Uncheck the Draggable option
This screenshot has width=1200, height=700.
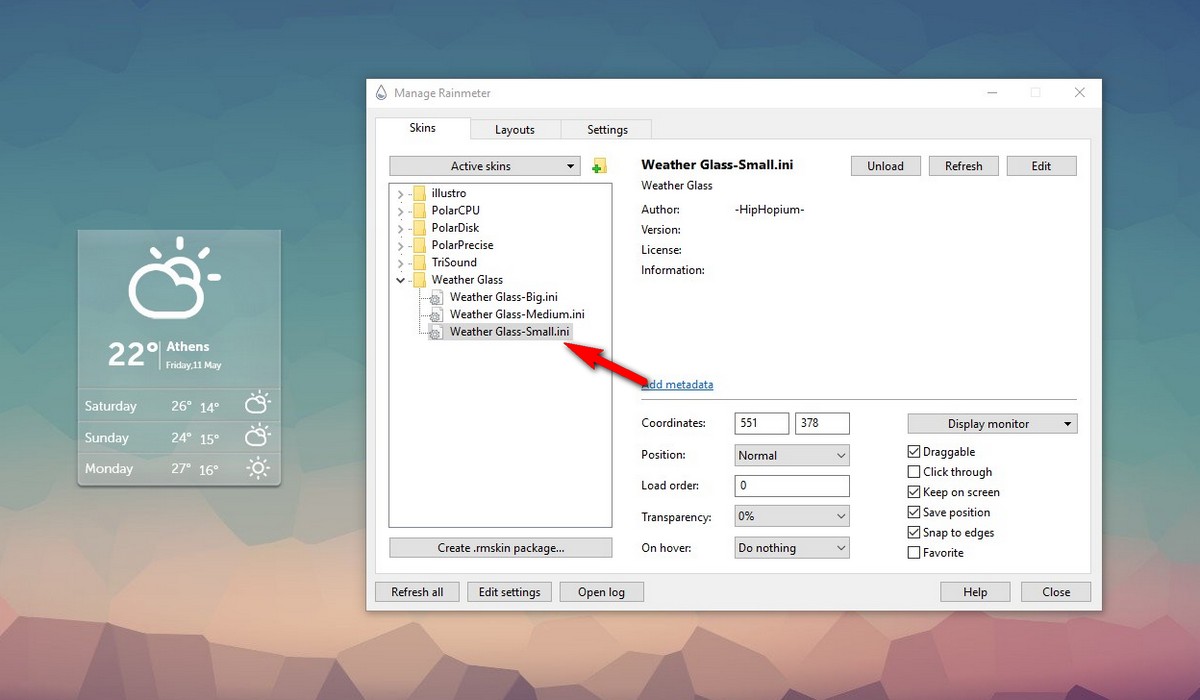[913, 451]
